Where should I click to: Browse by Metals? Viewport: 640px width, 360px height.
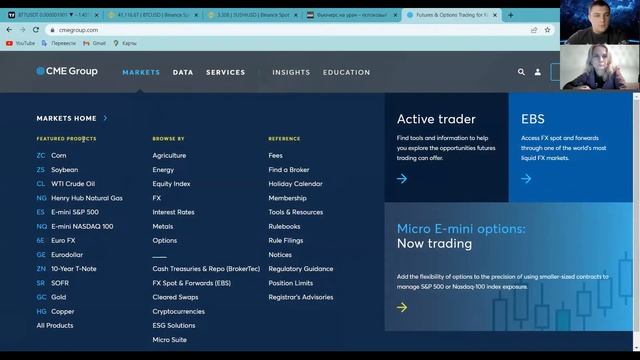pyautogui.click(x=163, y=227)
